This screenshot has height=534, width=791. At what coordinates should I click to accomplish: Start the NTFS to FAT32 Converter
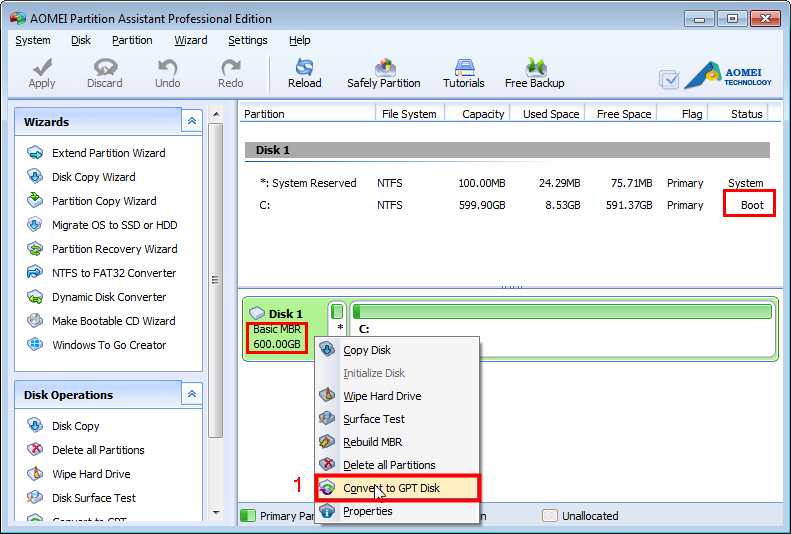113,273
